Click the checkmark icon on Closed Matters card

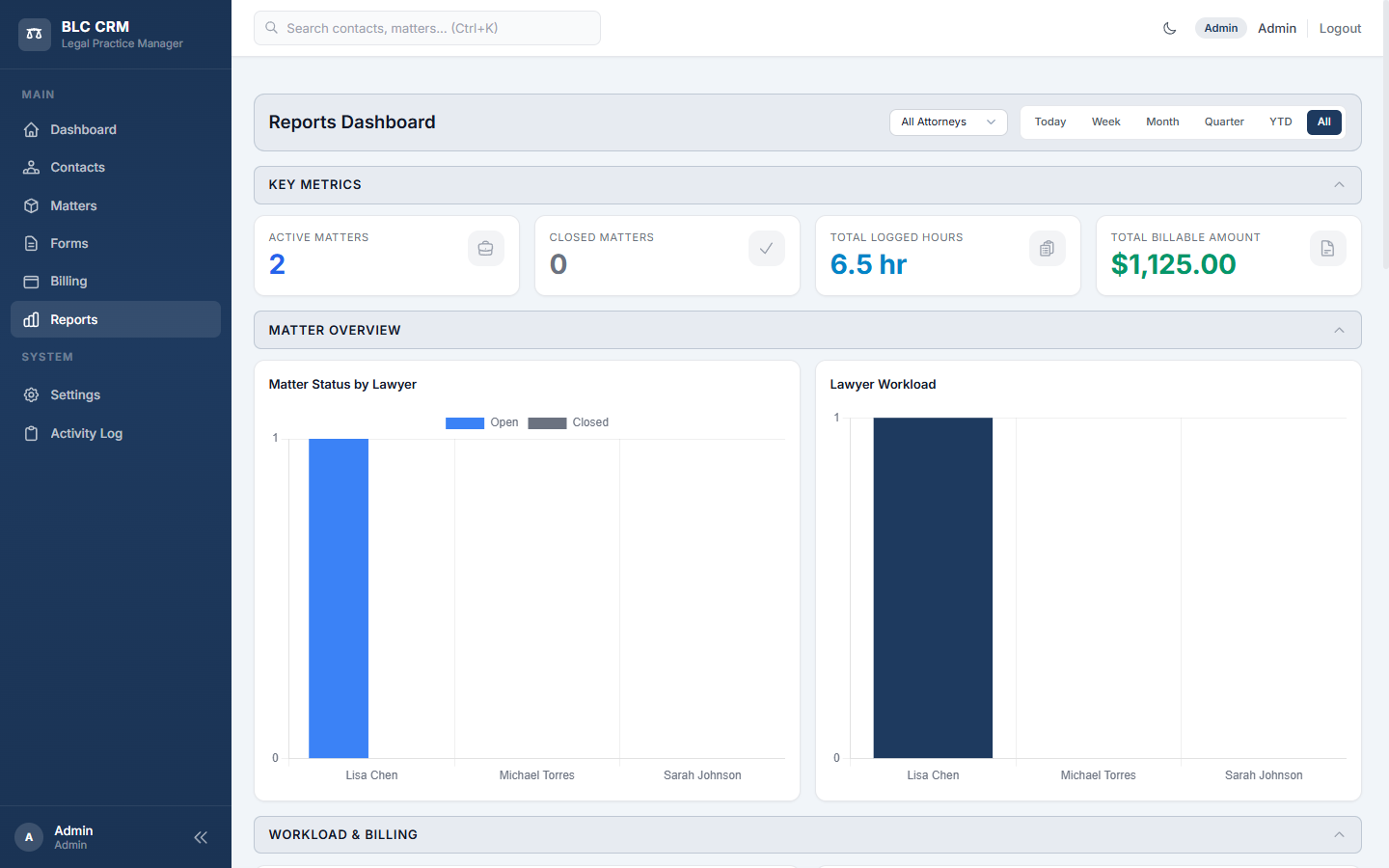point(767,249)
